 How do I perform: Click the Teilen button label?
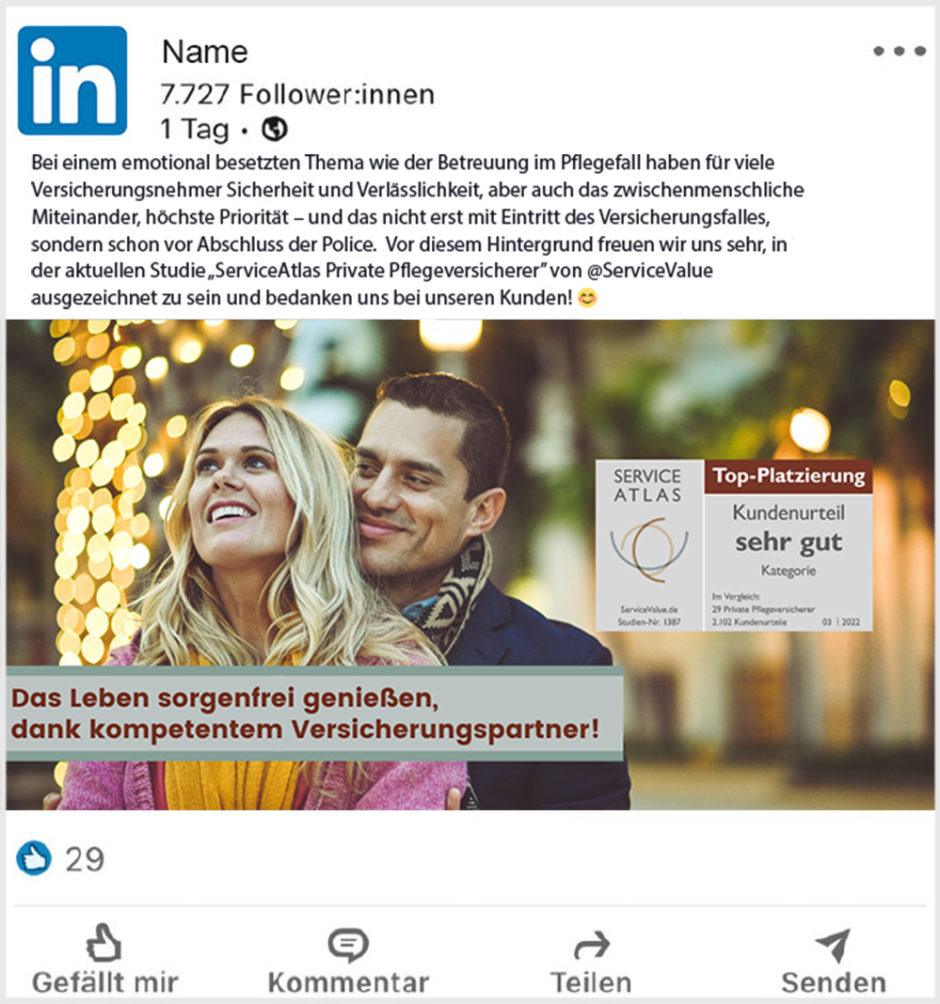pyautogui.click(x=591, y=982)
